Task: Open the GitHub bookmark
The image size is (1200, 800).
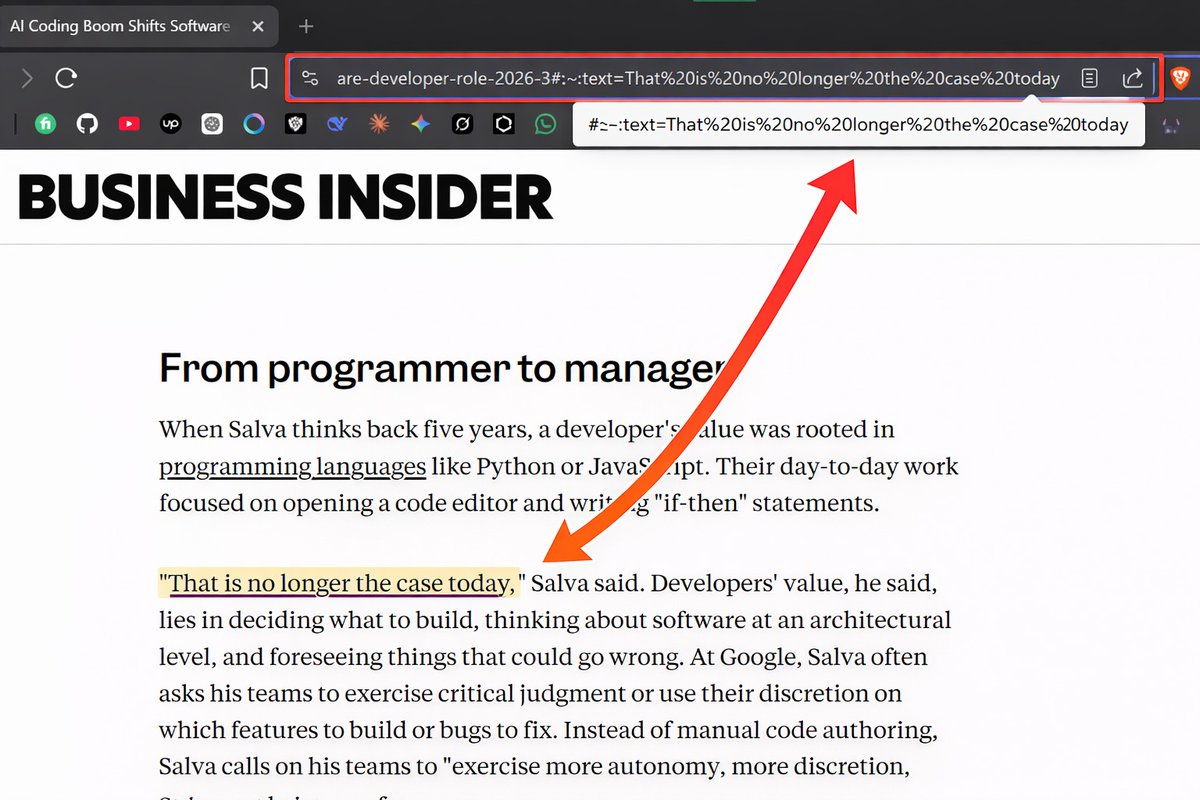Action: coord(88,124)
